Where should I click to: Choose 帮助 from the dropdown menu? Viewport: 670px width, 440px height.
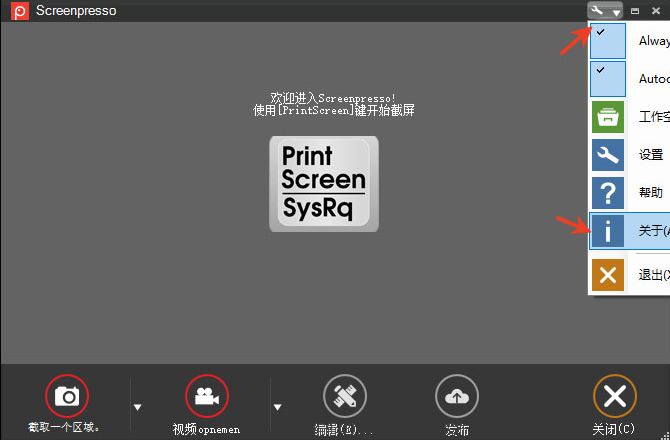651,193
